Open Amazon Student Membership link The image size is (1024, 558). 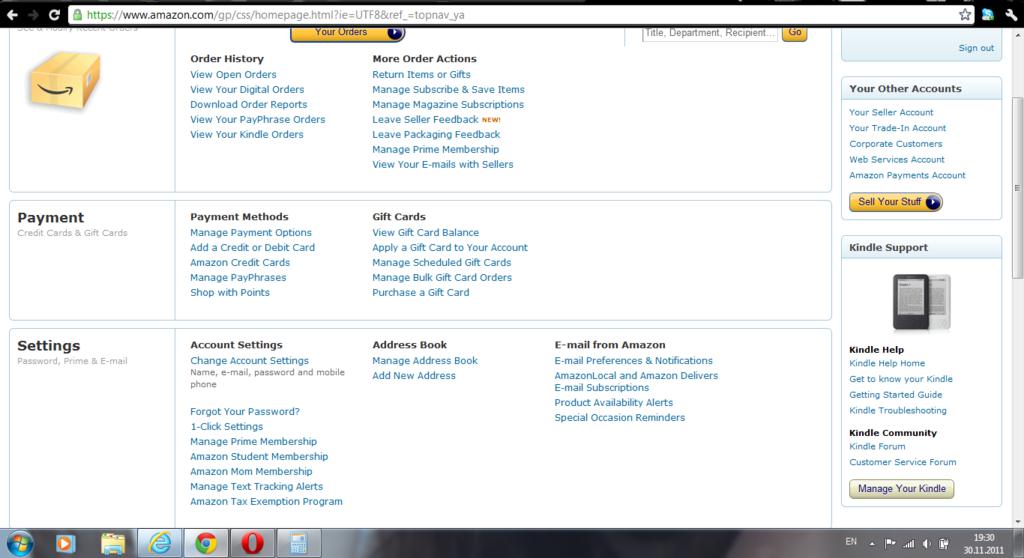(259, 457)
